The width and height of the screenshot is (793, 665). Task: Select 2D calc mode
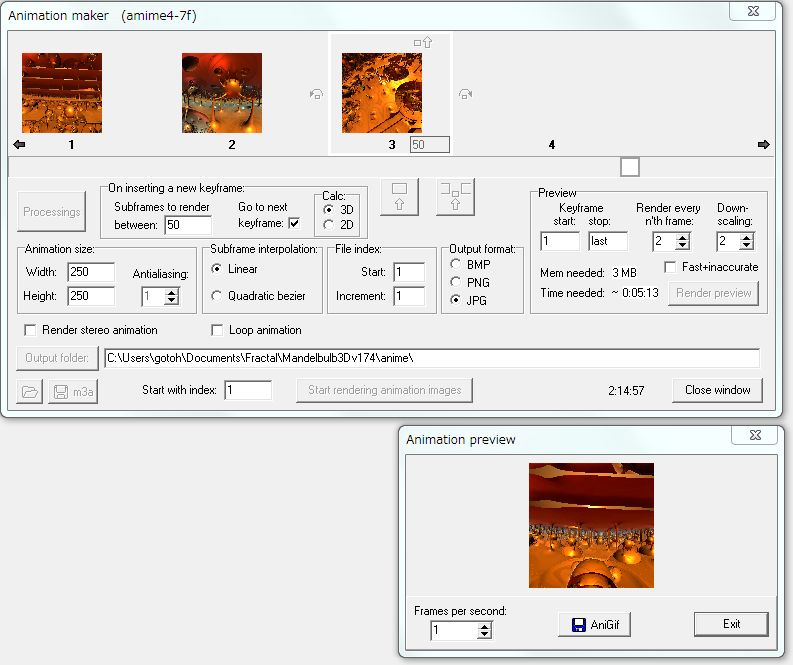[328, 225]
